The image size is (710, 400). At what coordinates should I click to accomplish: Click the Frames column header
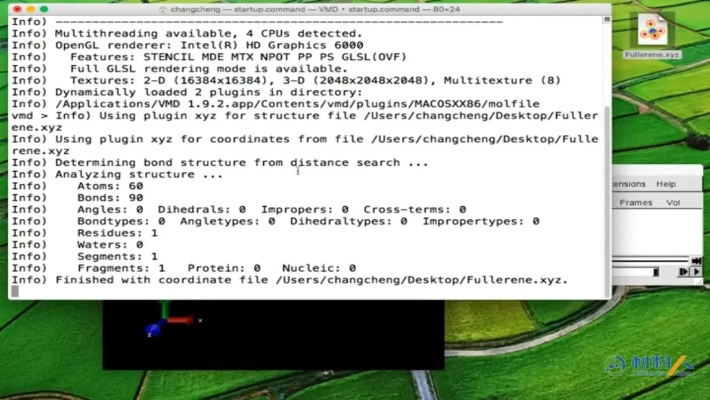click(x=635, y=202)
